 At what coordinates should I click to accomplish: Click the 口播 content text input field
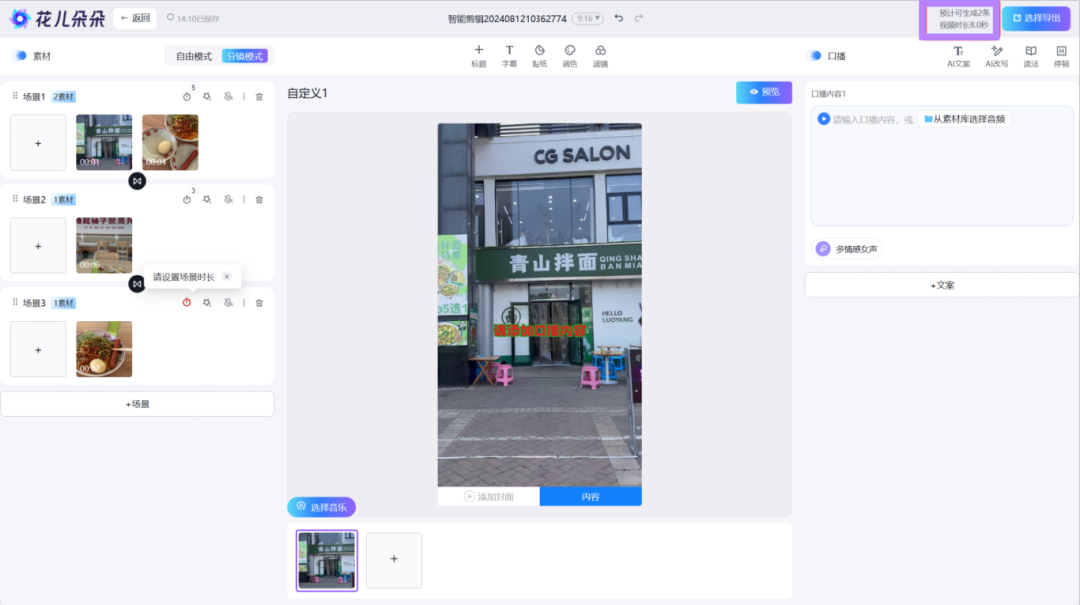point(942,165)
